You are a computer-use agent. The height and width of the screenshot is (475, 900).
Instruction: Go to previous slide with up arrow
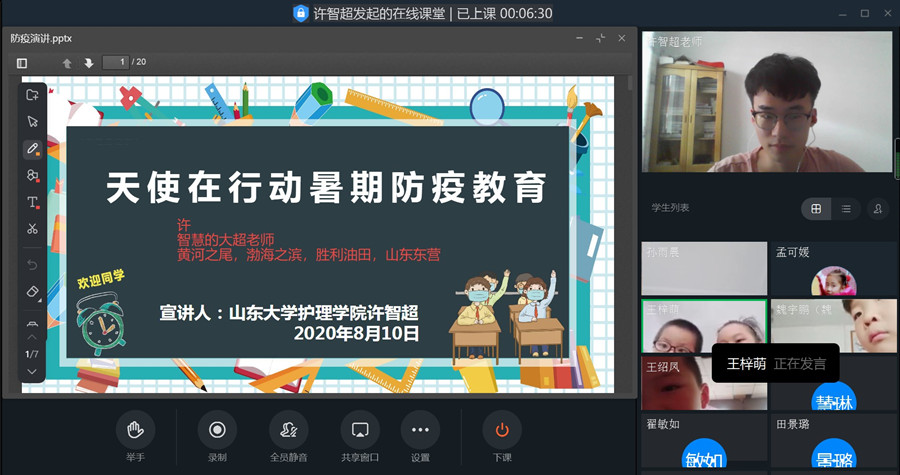click(x=67, y=63)
